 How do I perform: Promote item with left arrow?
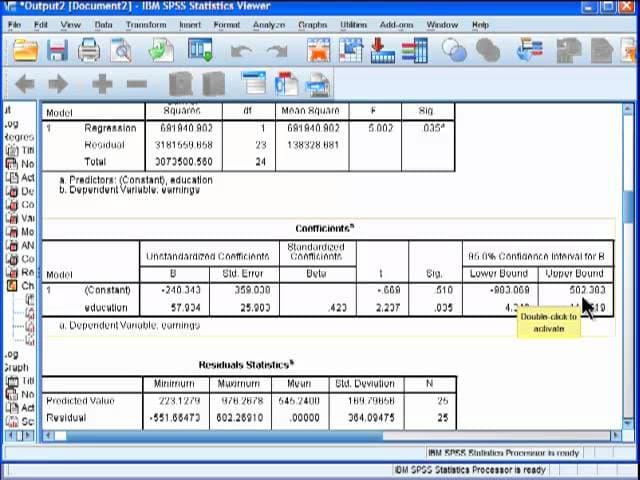click(x=24, y=84)
